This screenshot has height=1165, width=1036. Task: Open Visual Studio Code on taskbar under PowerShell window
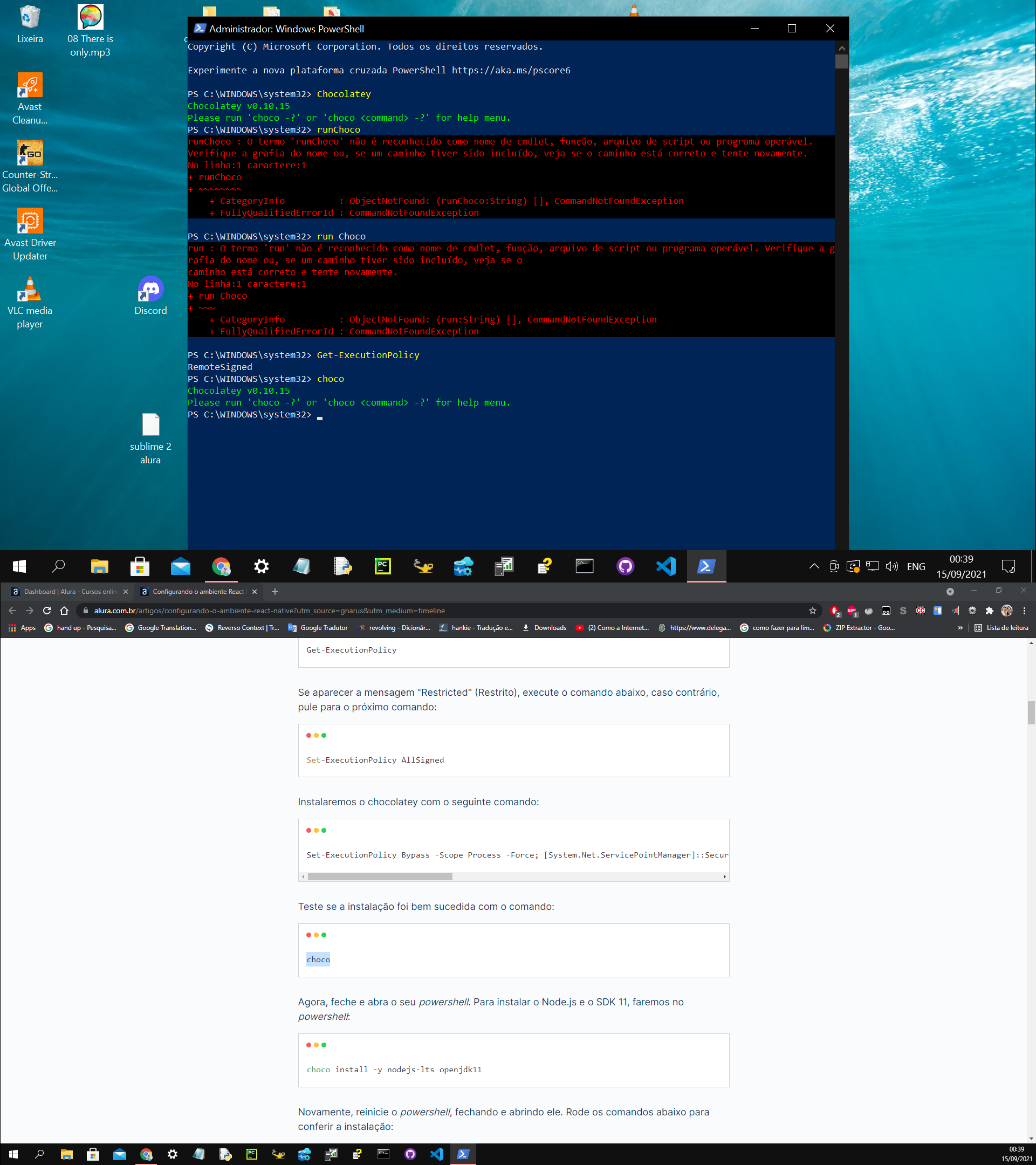pyautogui.click(x=665, y=566)
